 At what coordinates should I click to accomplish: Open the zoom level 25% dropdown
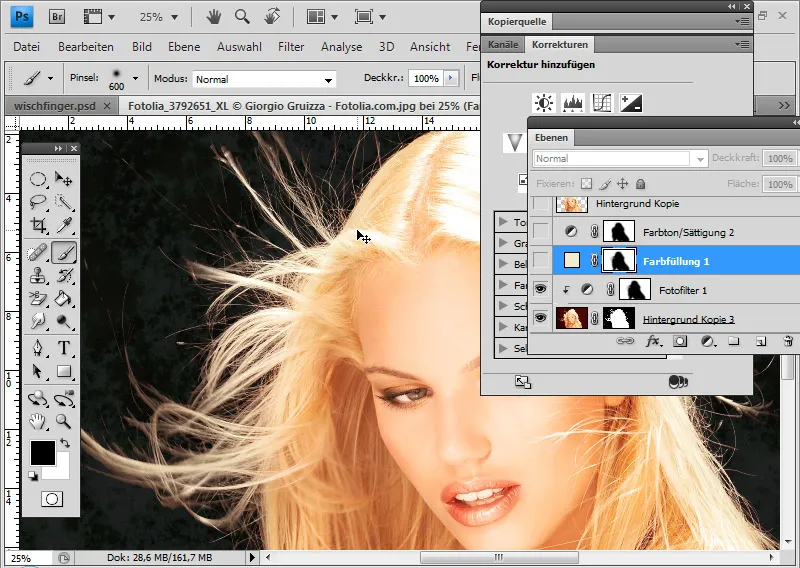coord(174,17)
